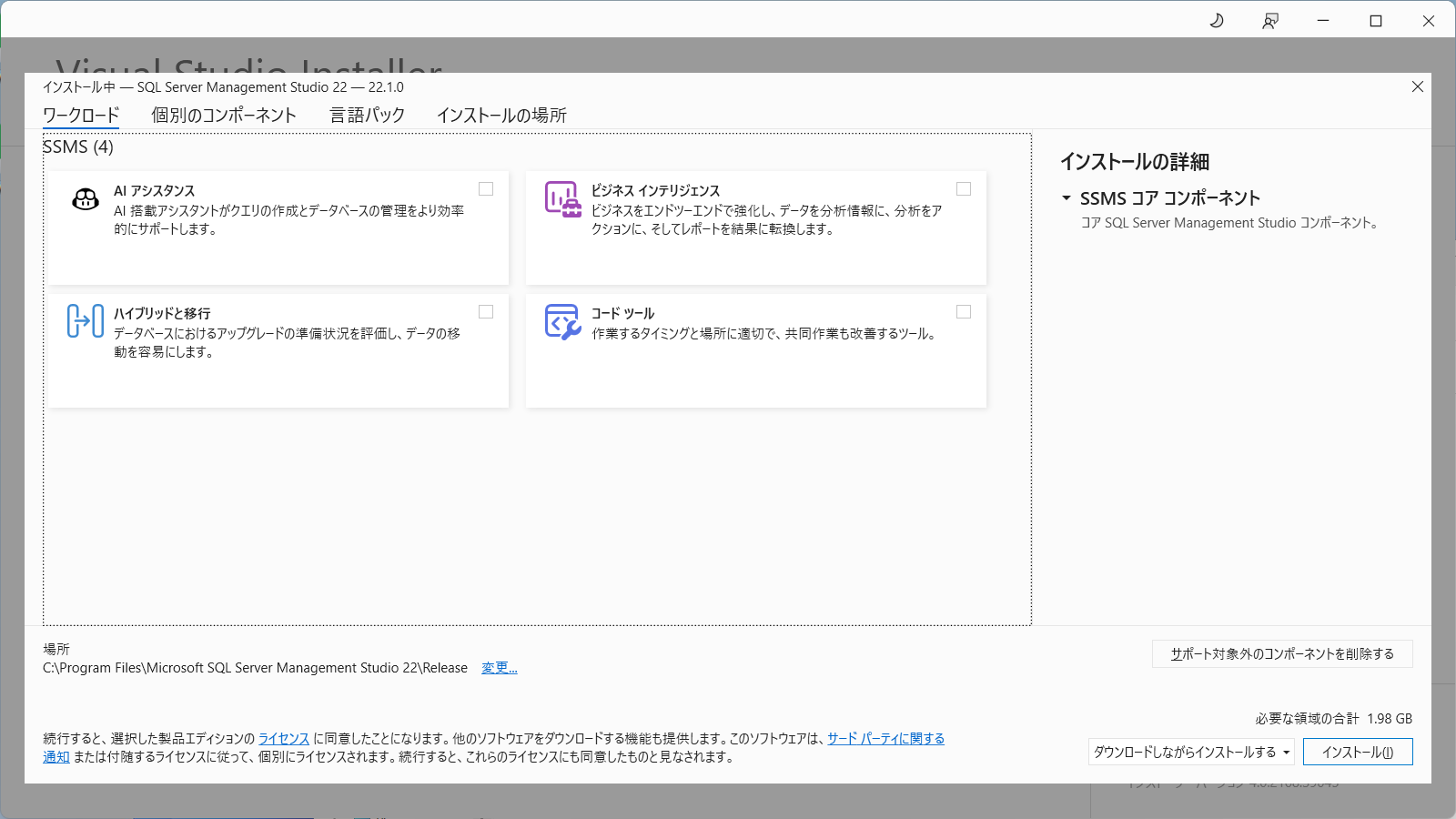Open the 言語パック tab
Image resolution: width=1456 pixels, height=819 pixels.
(x=367, y=116)
